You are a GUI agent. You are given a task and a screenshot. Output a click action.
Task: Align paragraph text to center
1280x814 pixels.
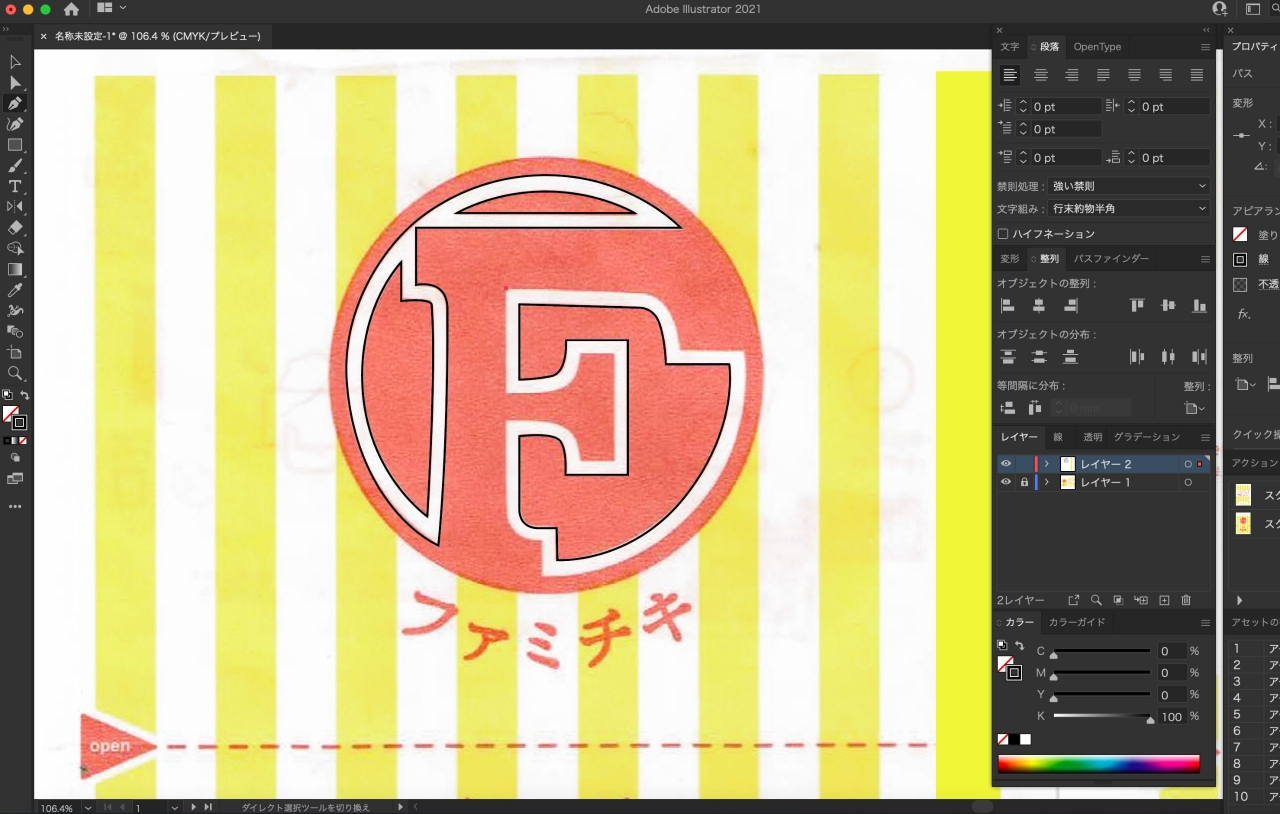[x=1041, y=75]
